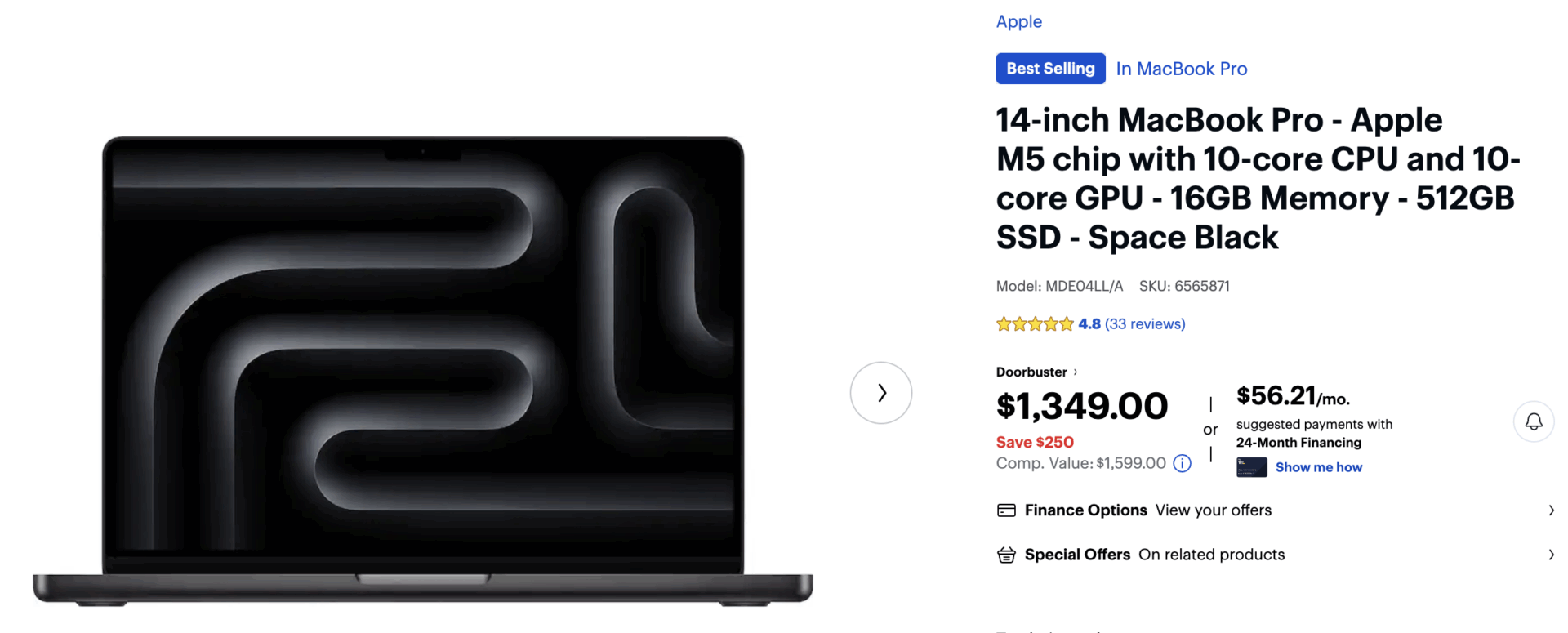
Task: Click the In MacBook Pro category link
Action: pos(1181,69)
